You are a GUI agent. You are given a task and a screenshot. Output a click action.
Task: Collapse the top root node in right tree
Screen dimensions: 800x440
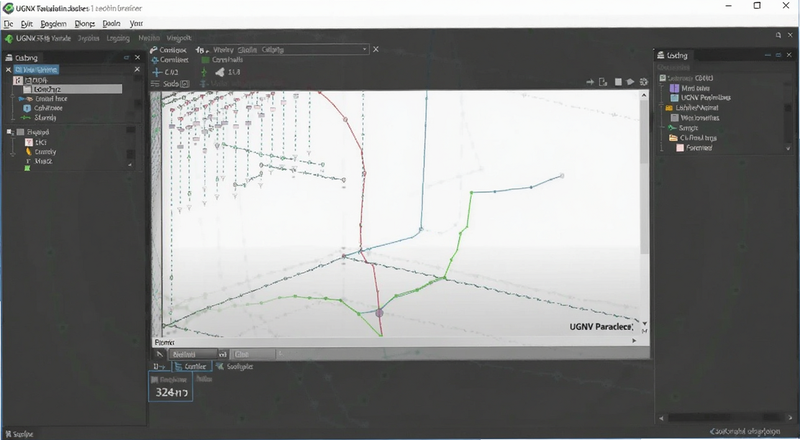[x=662, y=78]
